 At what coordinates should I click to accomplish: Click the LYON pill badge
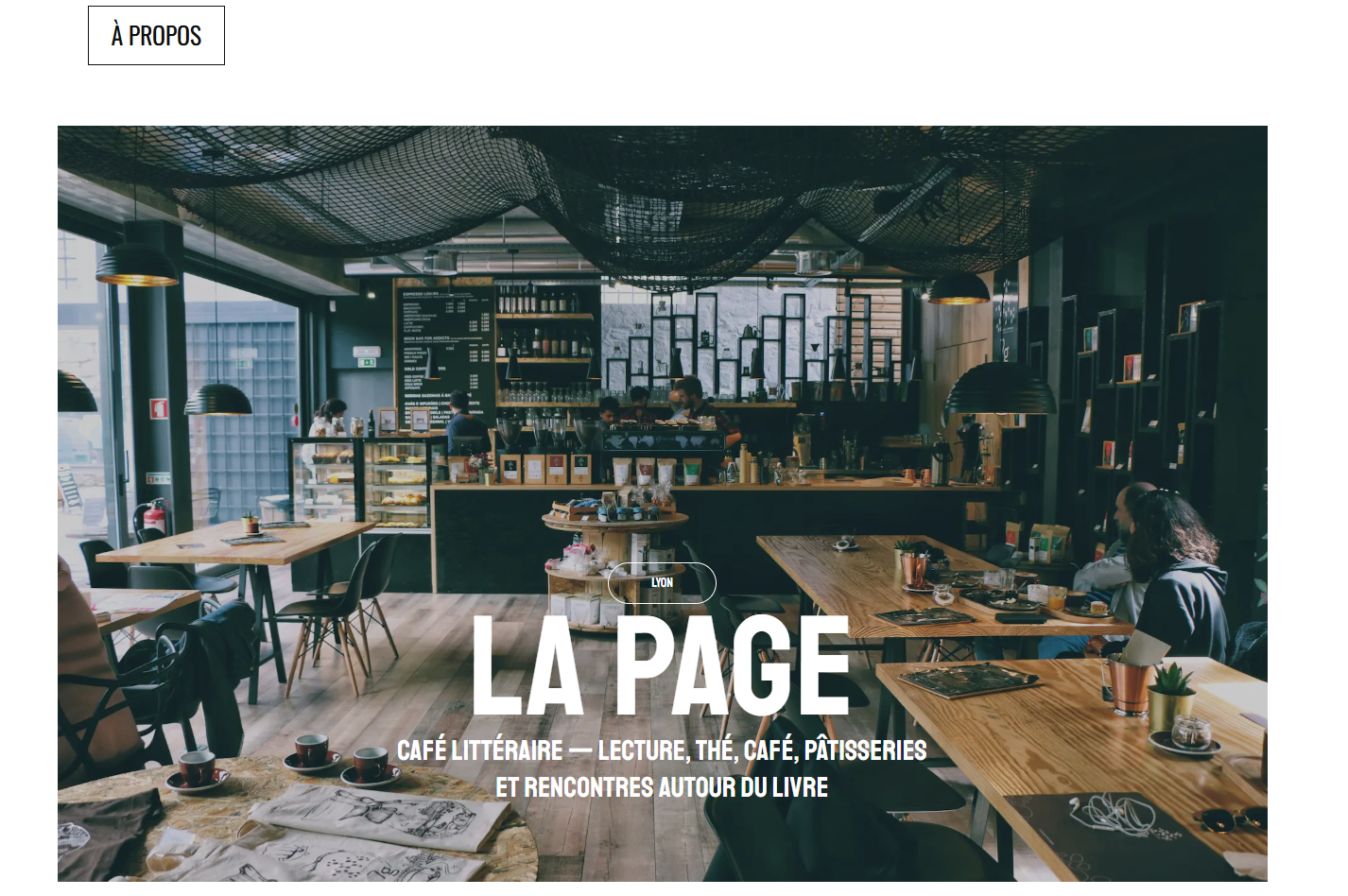(662, 582)
